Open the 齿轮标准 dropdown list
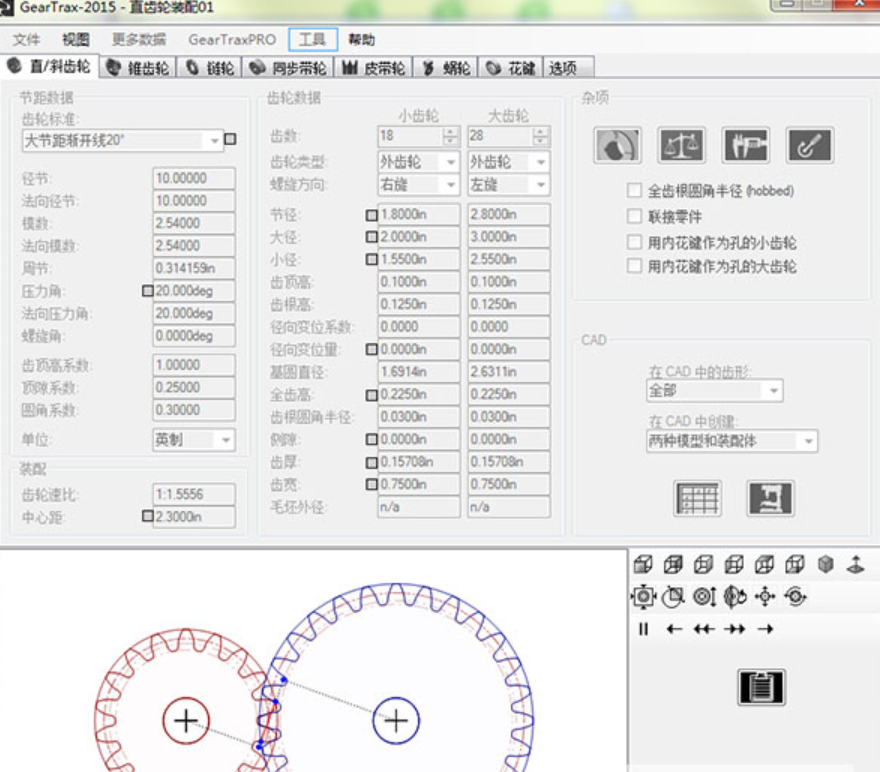This screenshot has width=880, height=772. [214, 140]
